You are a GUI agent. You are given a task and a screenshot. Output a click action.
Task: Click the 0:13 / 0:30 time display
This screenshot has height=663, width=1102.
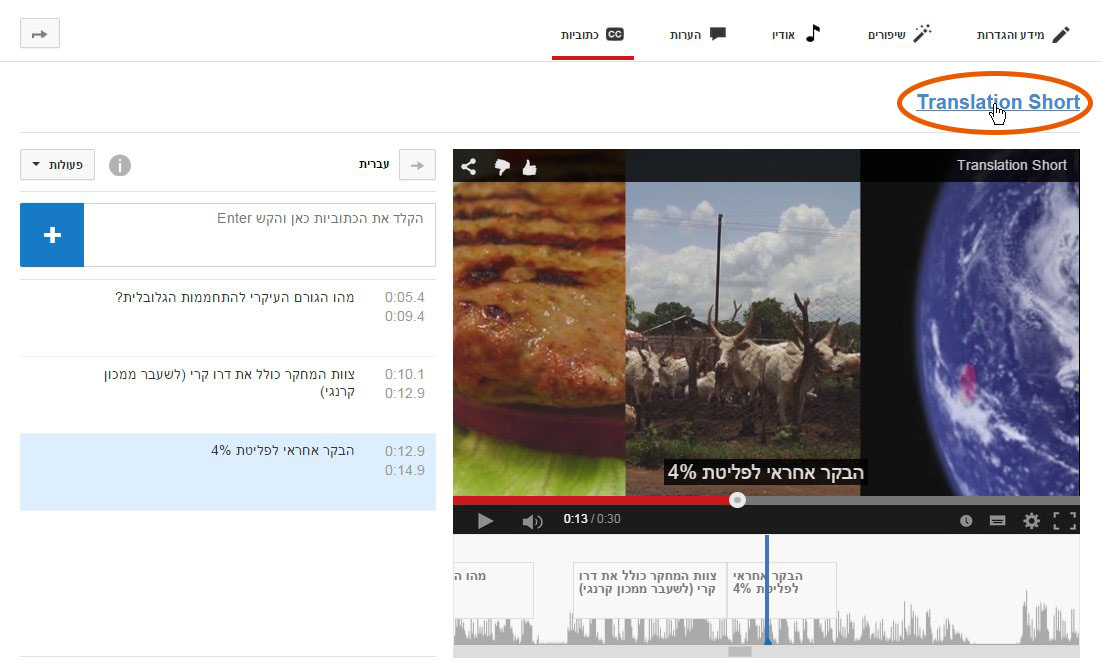(x=592, y=519)
